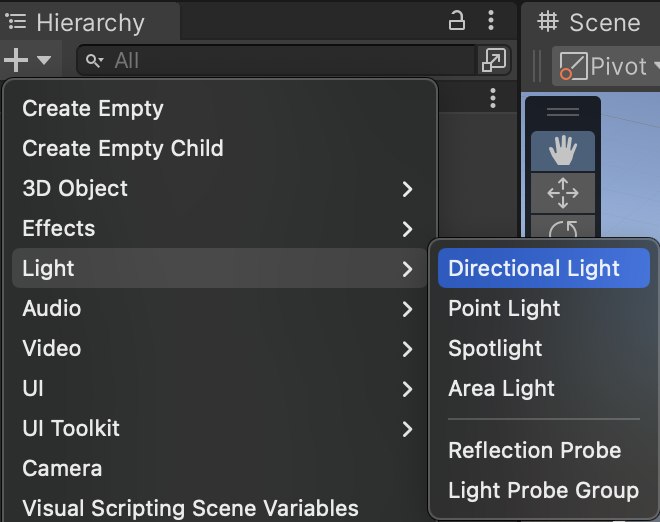
Task: Click the Hierarchy panel lock icon
Action: tap(457, 21)
